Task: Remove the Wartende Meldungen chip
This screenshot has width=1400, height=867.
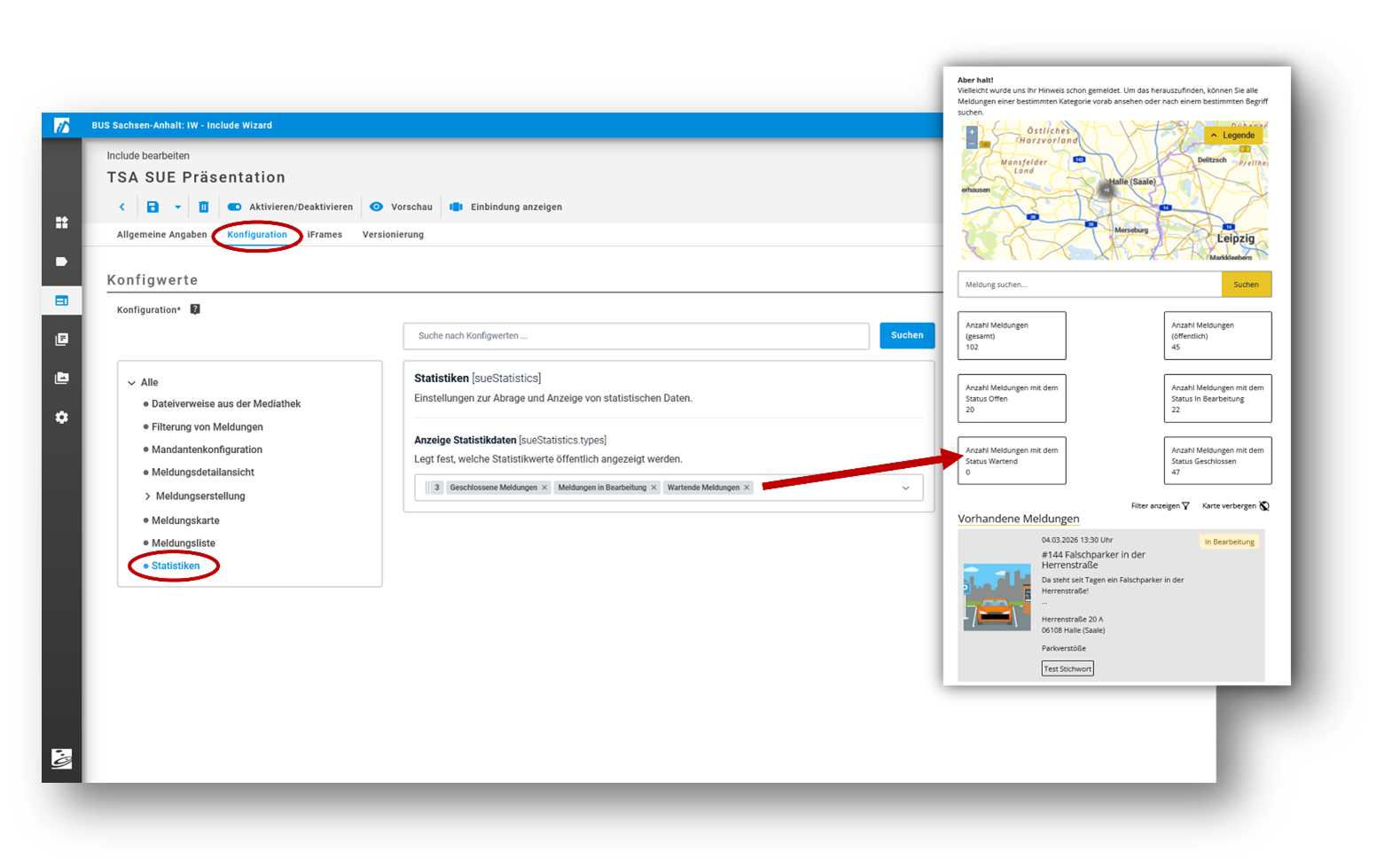Action: (747, 488)
